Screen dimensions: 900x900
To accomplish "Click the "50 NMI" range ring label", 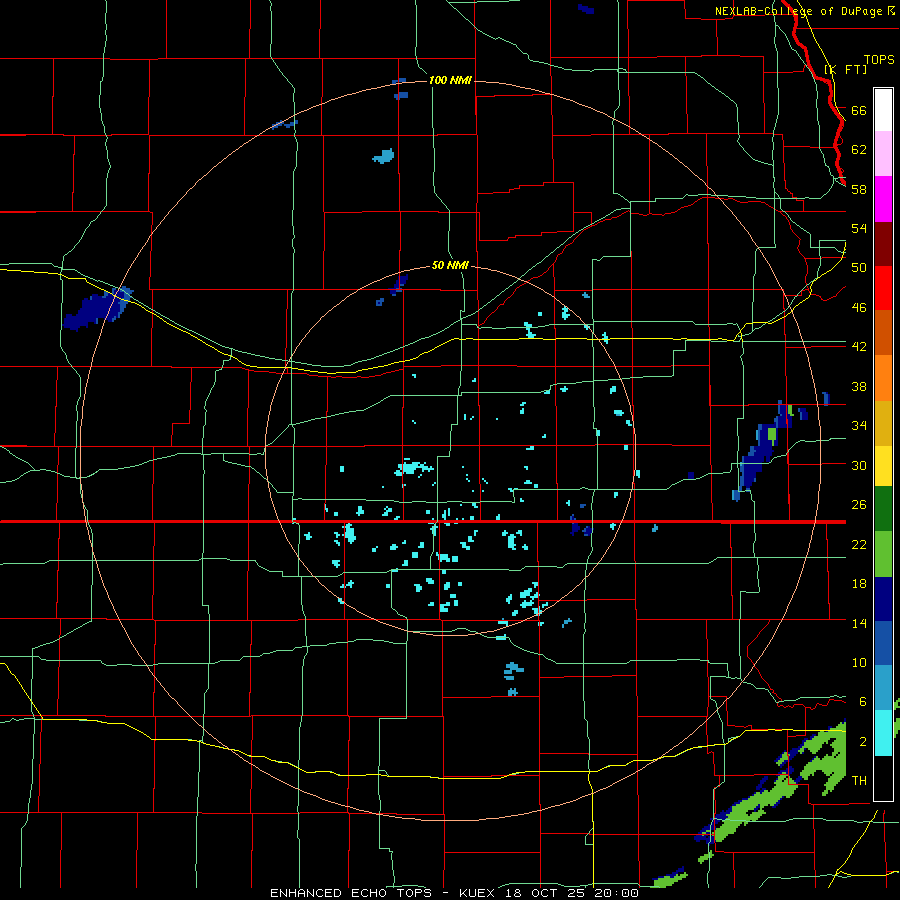I will pyautogui.click(x=450, y=265).
